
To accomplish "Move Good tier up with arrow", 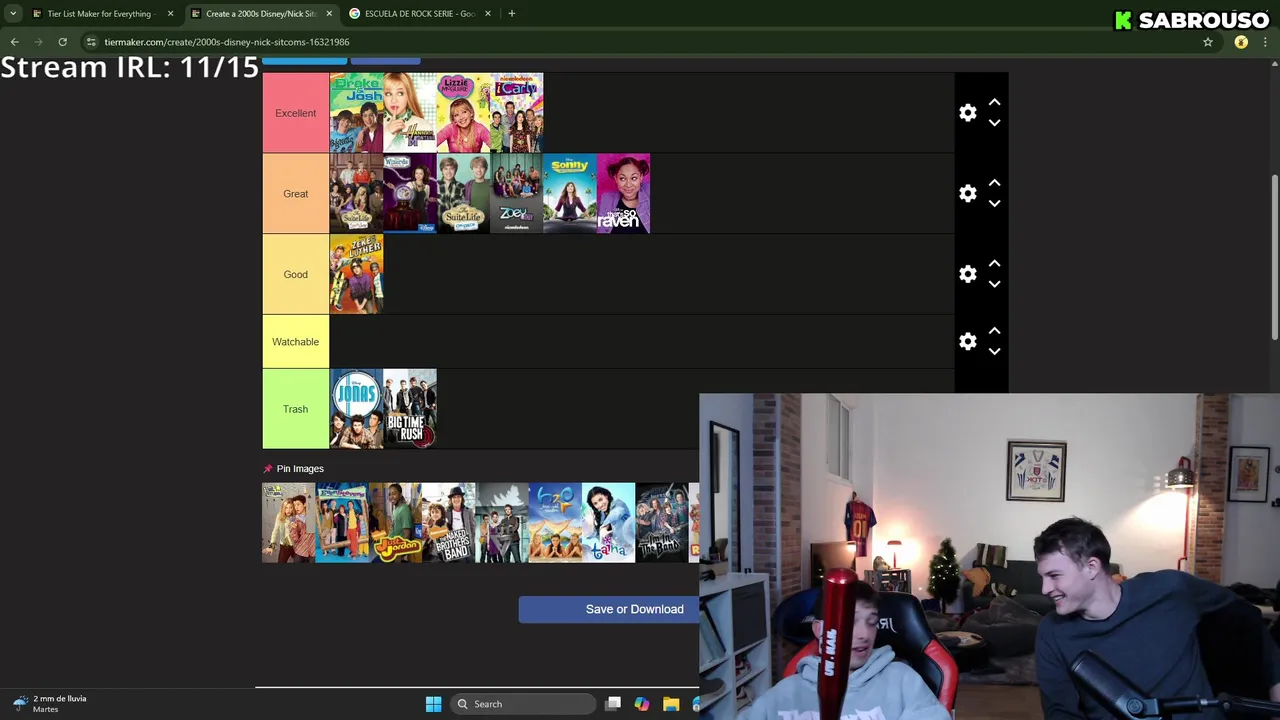I will click(x=994, y=263).
